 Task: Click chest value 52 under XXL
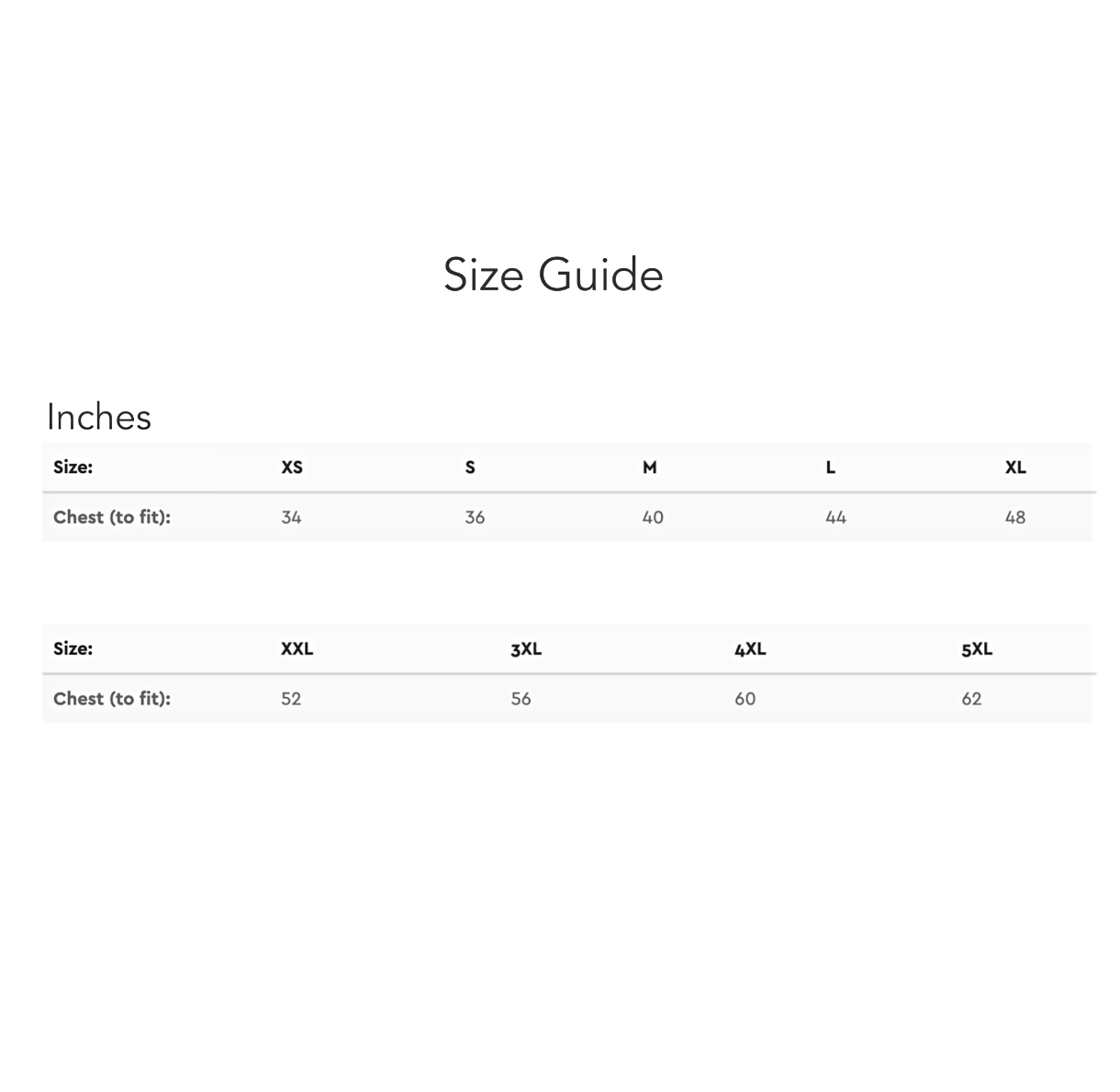click(291, 699)
